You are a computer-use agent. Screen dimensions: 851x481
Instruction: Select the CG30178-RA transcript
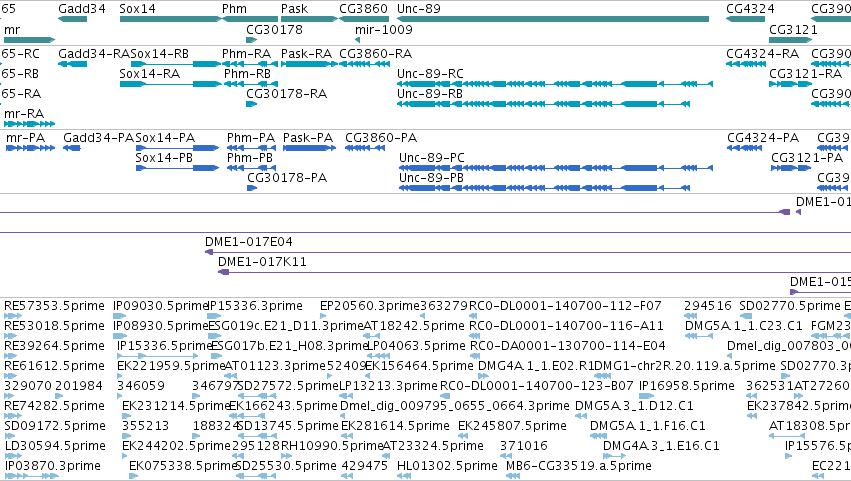click(x=251, y=104)
